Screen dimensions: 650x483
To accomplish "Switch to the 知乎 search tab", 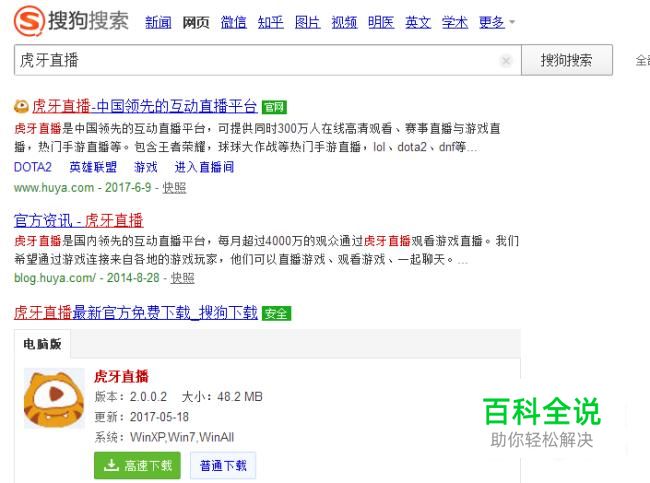I will coord(271,22).
